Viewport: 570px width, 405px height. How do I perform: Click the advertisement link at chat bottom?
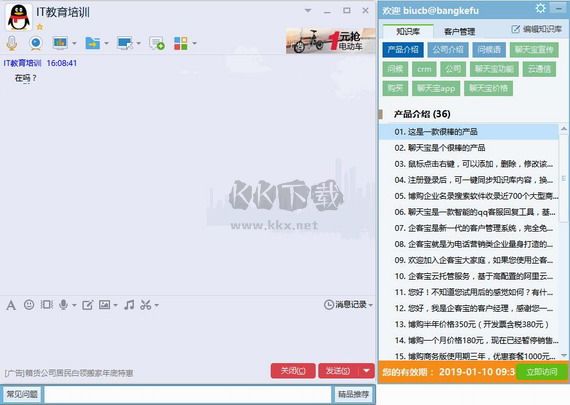[69, 373]
